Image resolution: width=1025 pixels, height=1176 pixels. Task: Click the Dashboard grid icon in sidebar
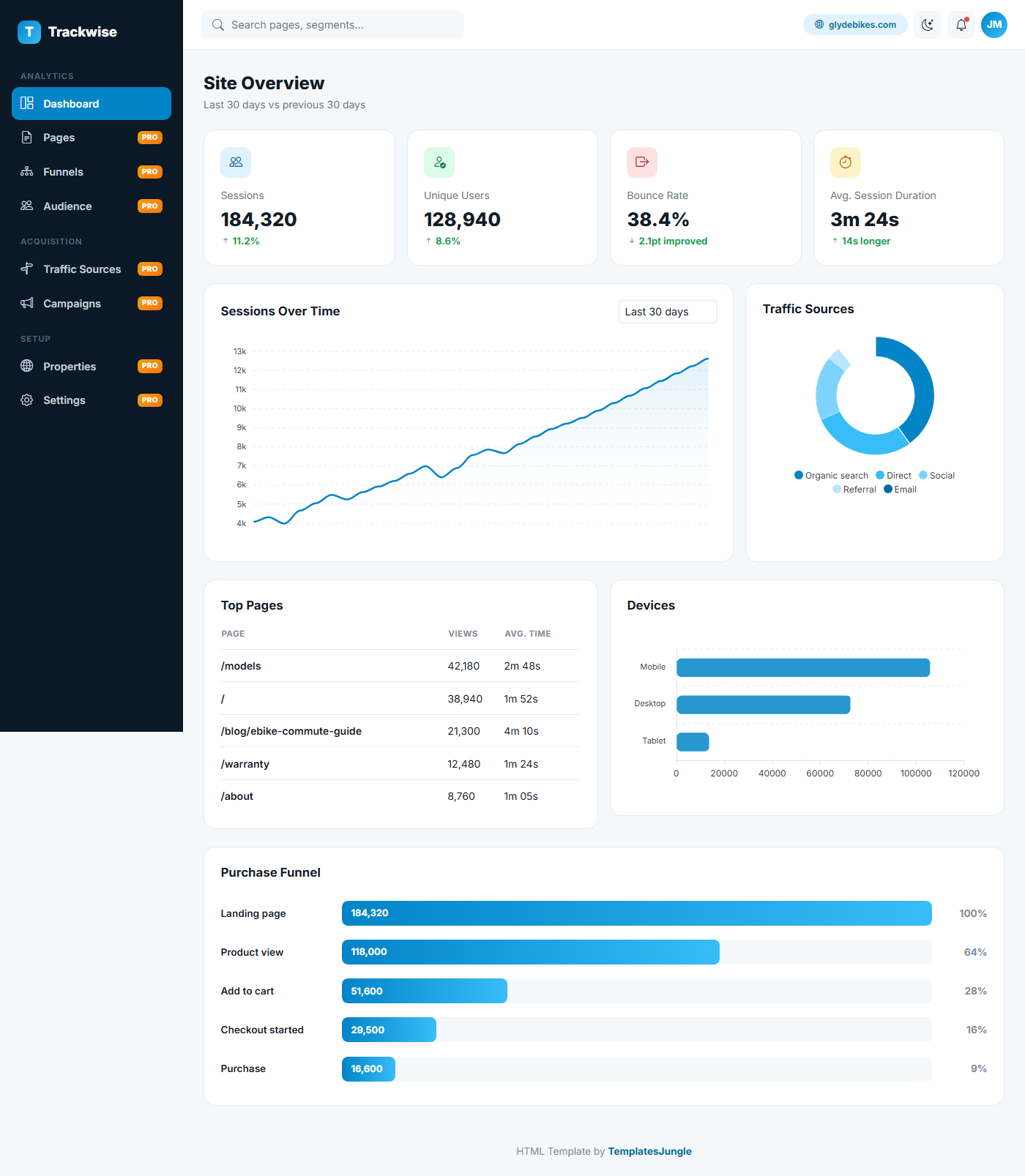(27, 103)
